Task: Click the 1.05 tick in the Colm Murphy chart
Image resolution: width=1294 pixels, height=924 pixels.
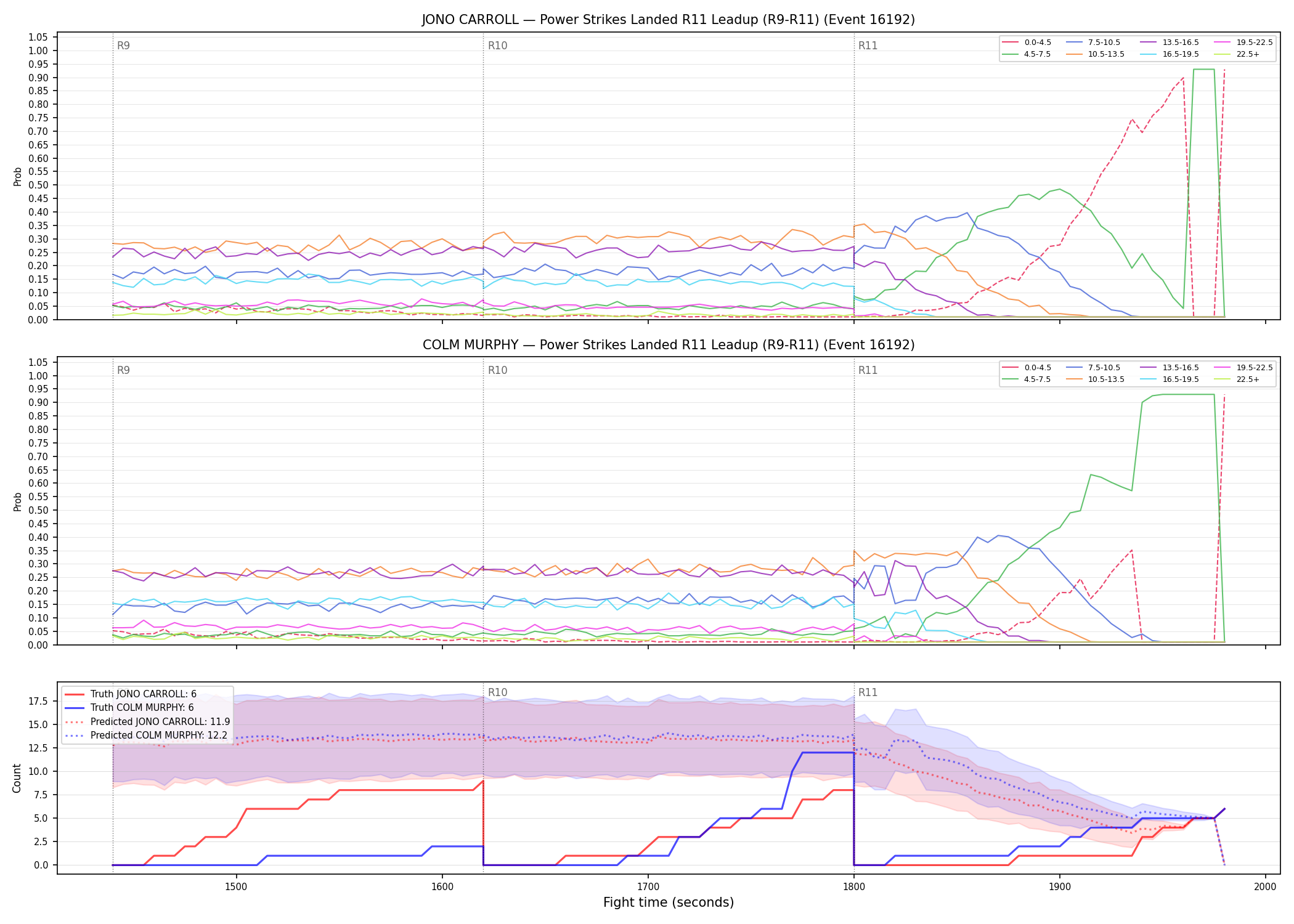Action: (39, 362)
